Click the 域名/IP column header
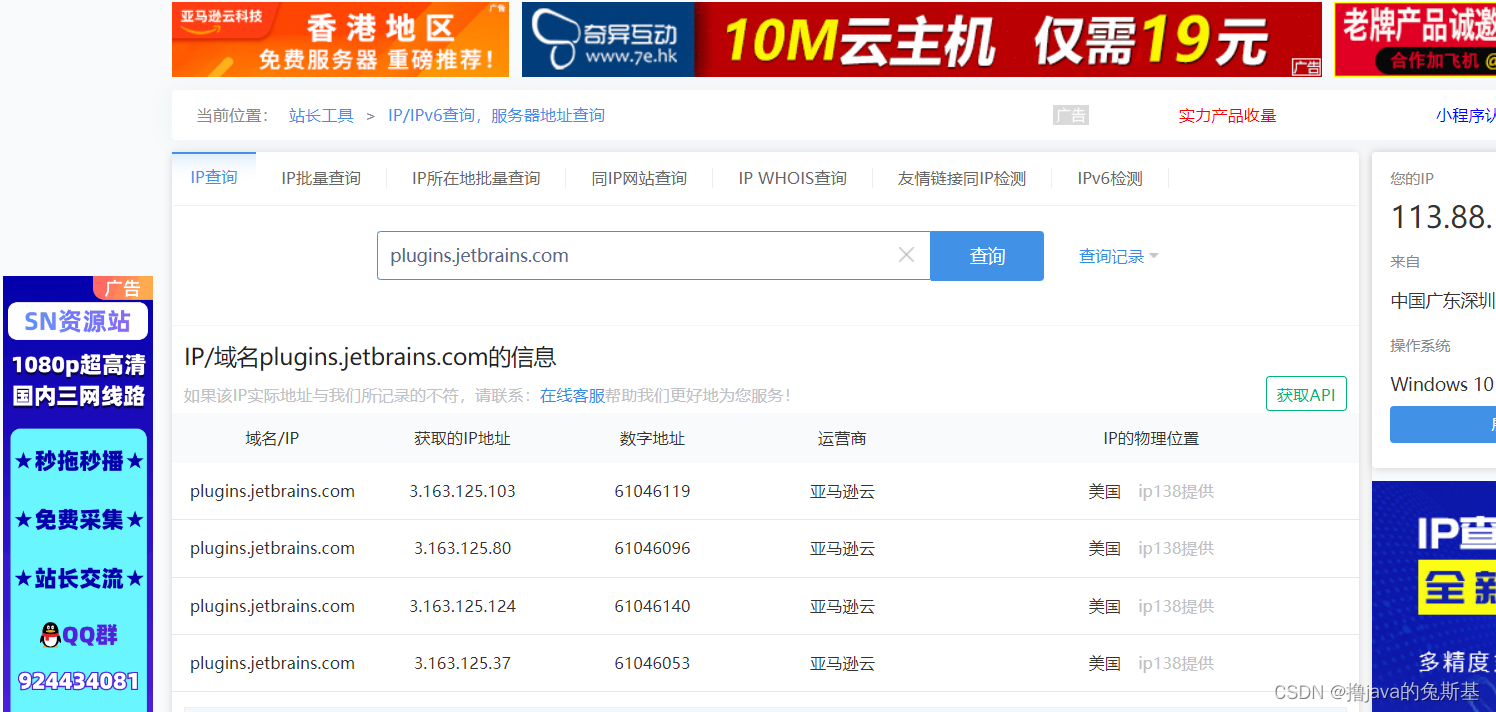This screenshot has height=712, width=1496. pos(272,438)
